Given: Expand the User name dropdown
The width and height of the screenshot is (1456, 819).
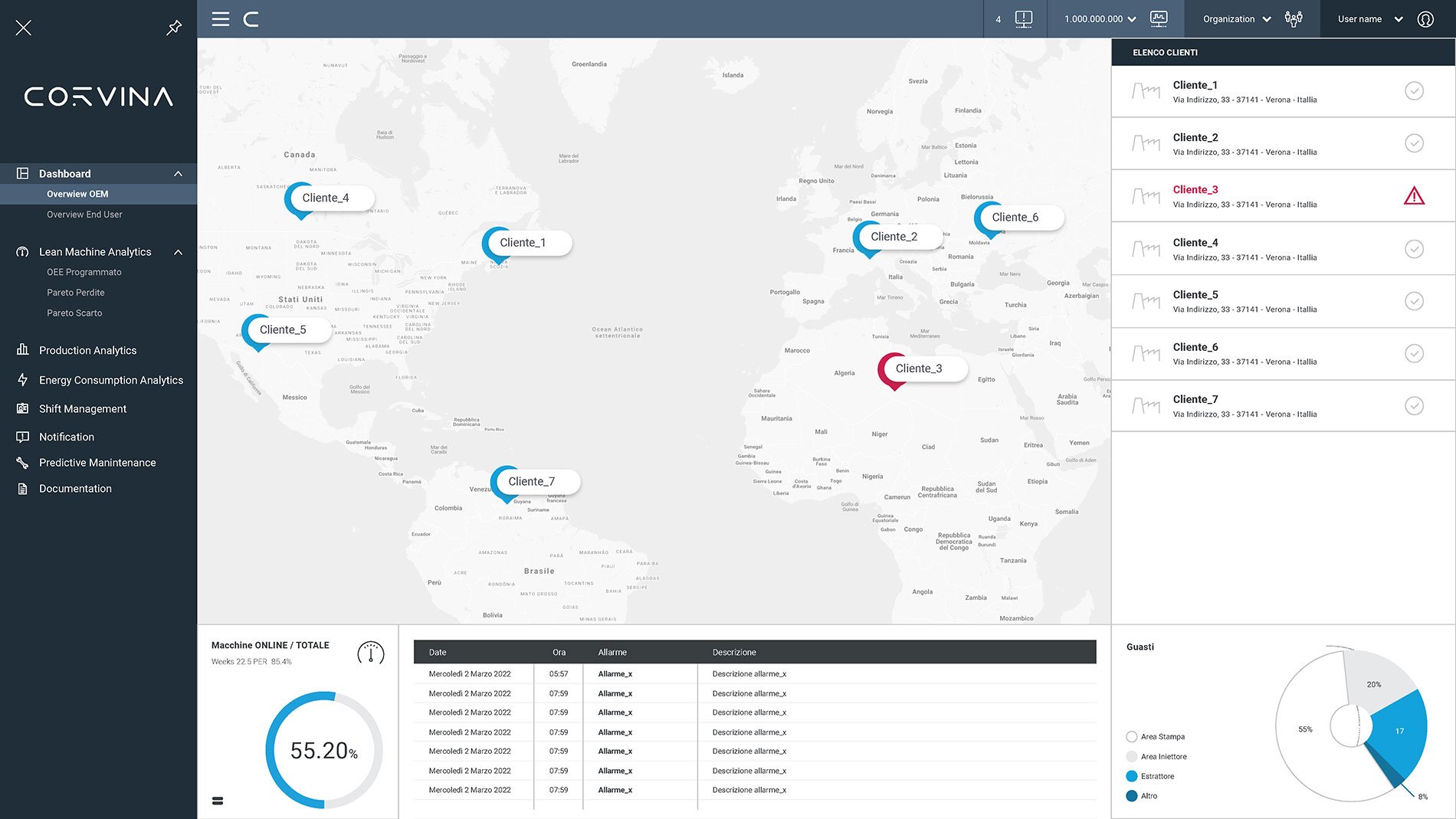Looking at the screenshot, I should click(1367, 18).
